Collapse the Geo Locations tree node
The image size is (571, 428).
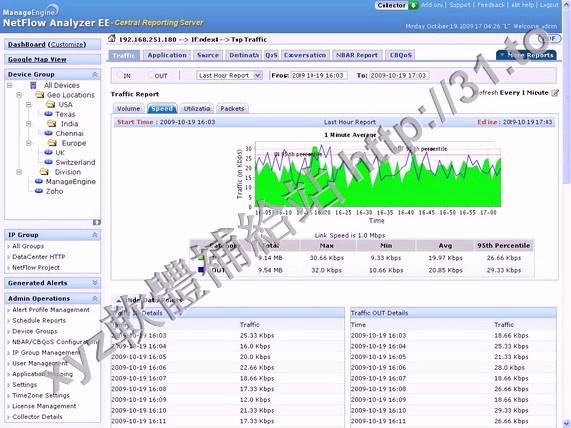point(19,95)
